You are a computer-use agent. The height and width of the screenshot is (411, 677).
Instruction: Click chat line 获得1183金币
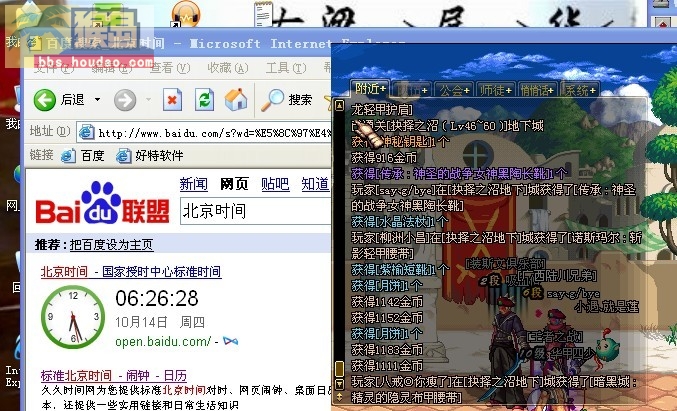pyautogui.click(x=387, y=349)
